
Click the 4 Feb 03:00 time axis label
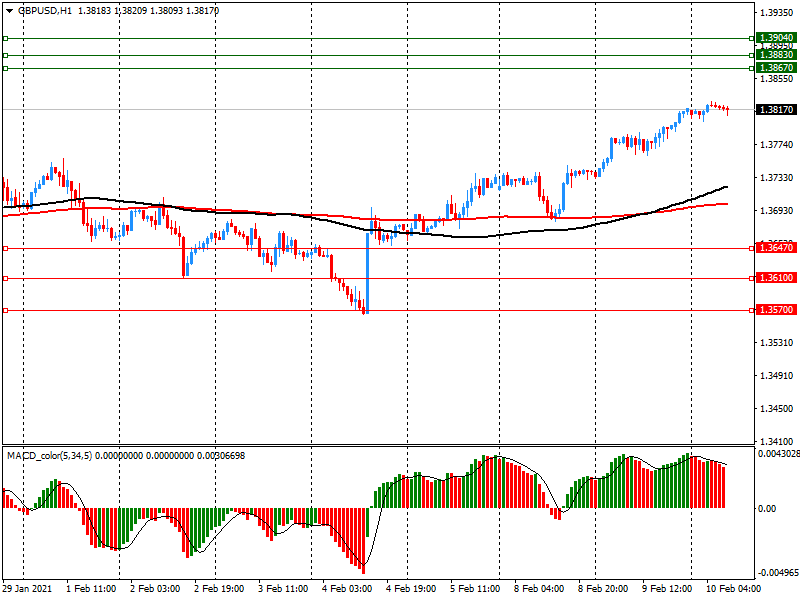click(345, 589)
